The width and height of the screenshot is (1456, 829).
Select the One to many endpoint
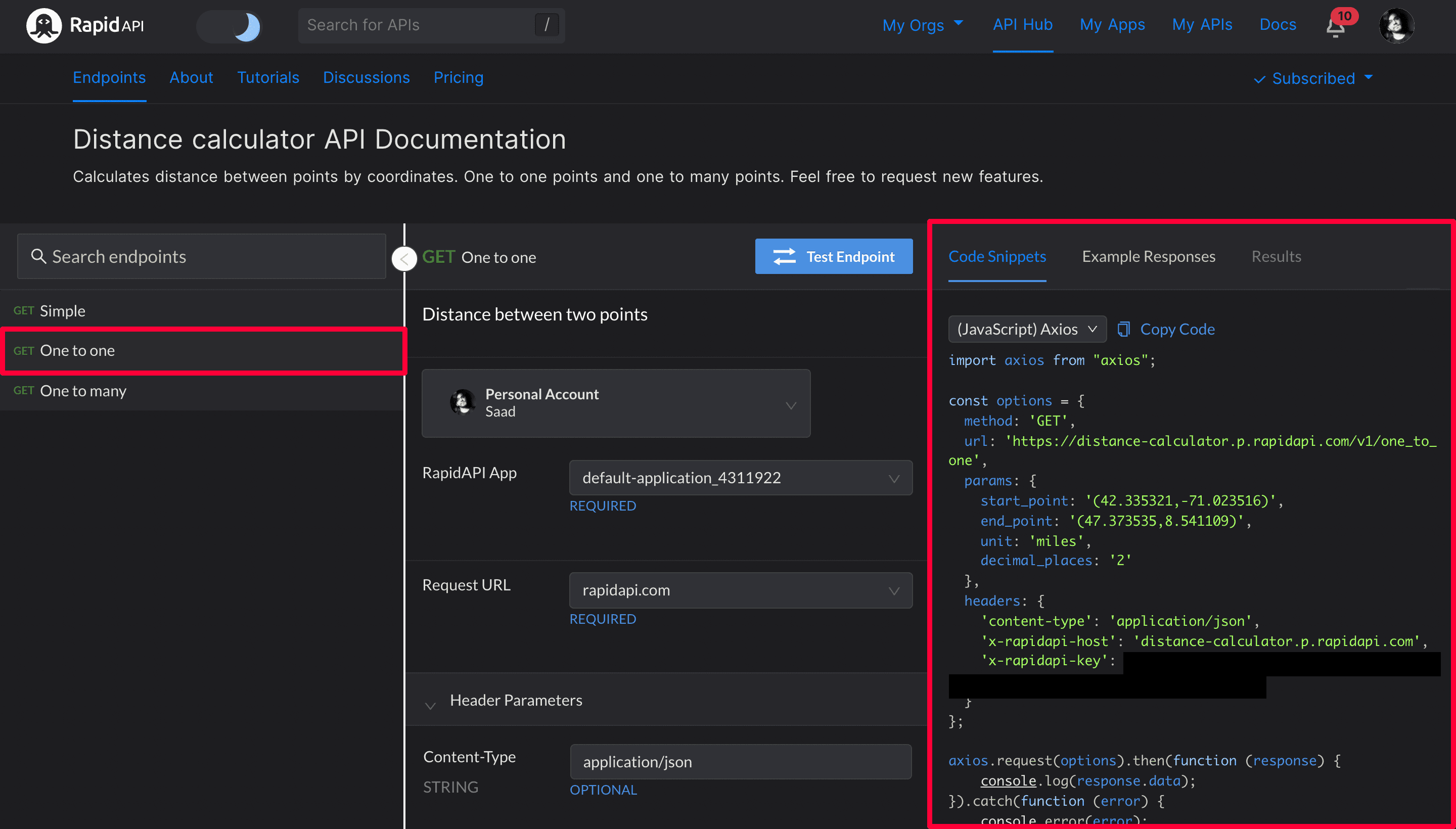coord(83,390)
